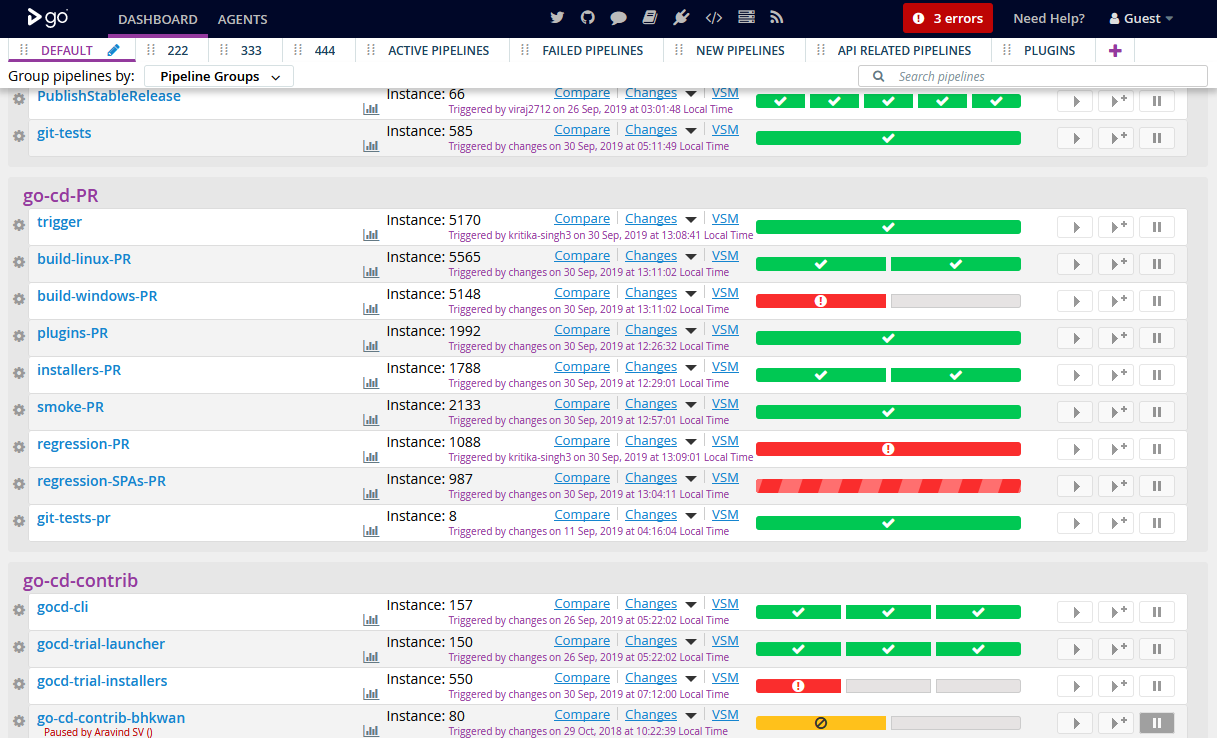
Task: Open the documentation book icon
Action: click(650, 18)
